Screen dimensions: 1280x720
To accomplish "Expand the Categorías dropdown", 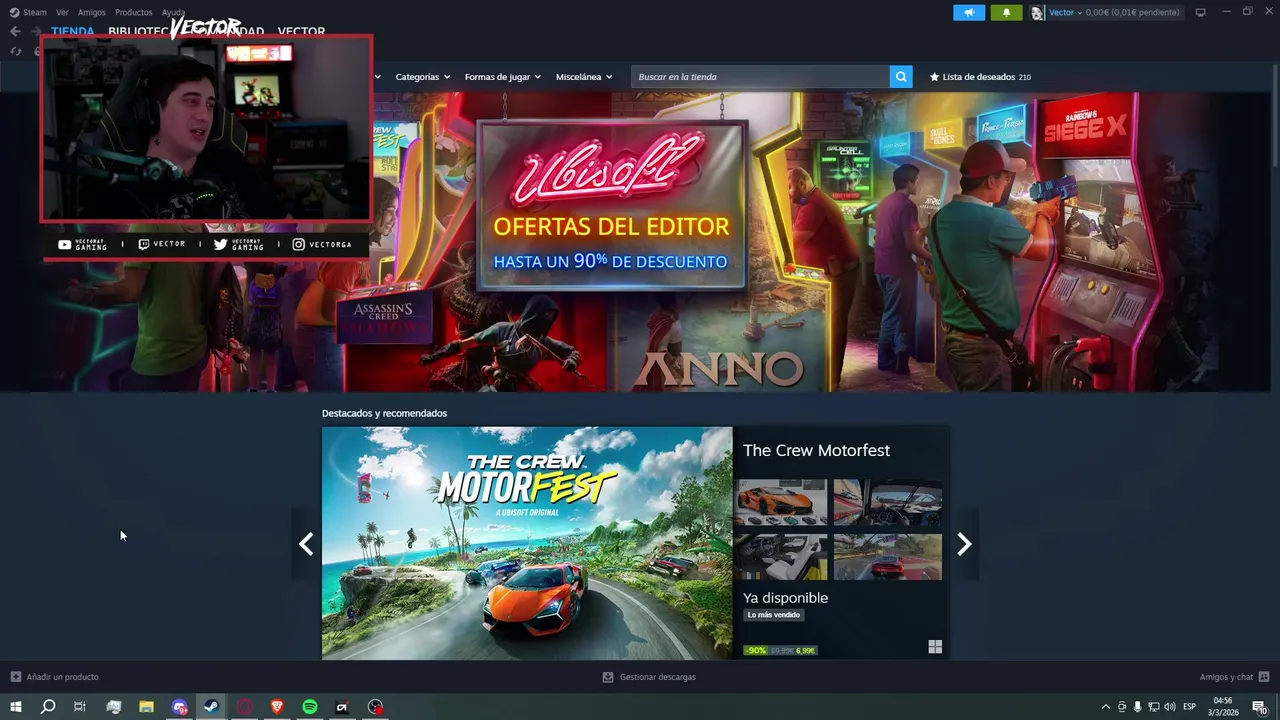I will [x=422, y=77].
